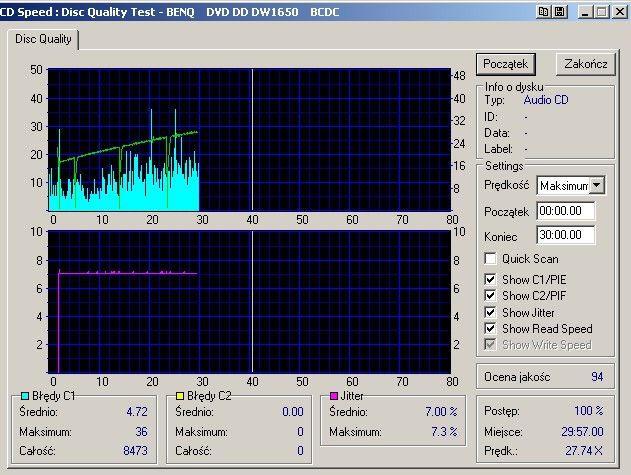The width and height of the screenshot is (631, 475).
Task: Click the white position marker in jitter graph
Action: coord(252,302)
